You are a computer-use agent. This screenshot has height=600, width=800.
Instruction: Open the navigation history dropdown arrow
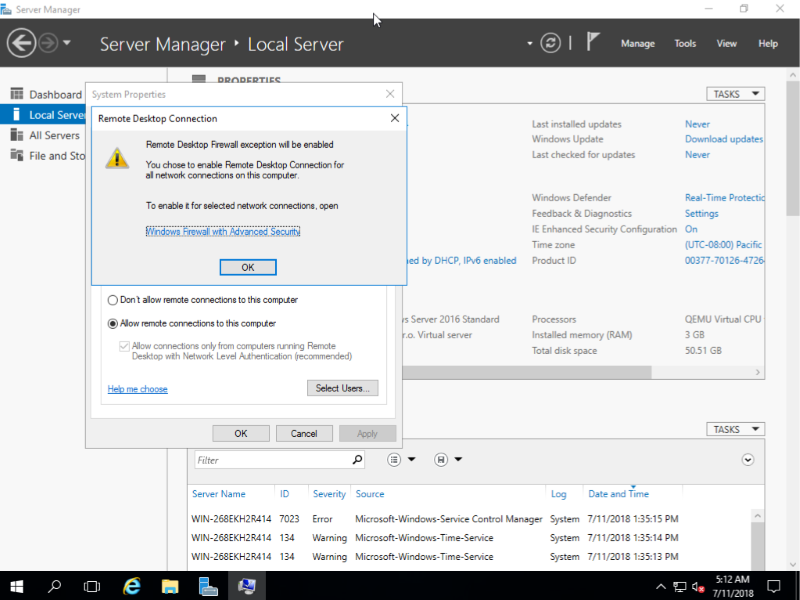[67, 43]
